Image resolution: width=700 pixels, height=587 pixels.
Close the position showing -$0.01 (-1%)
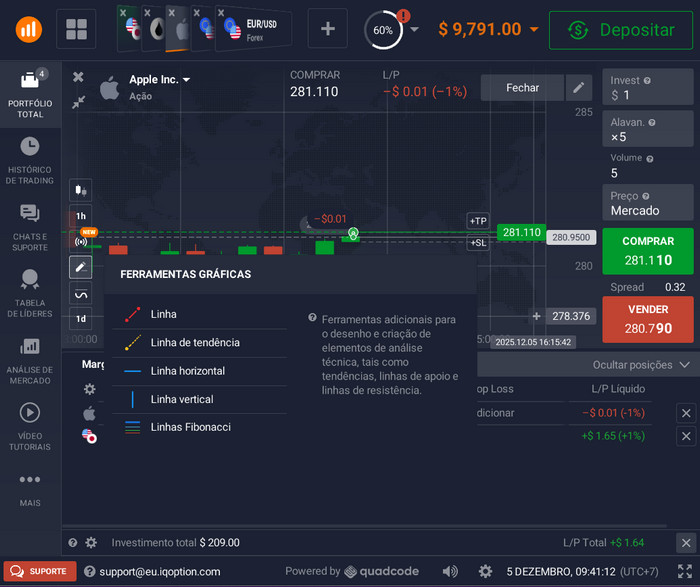(x=686, y=413)
